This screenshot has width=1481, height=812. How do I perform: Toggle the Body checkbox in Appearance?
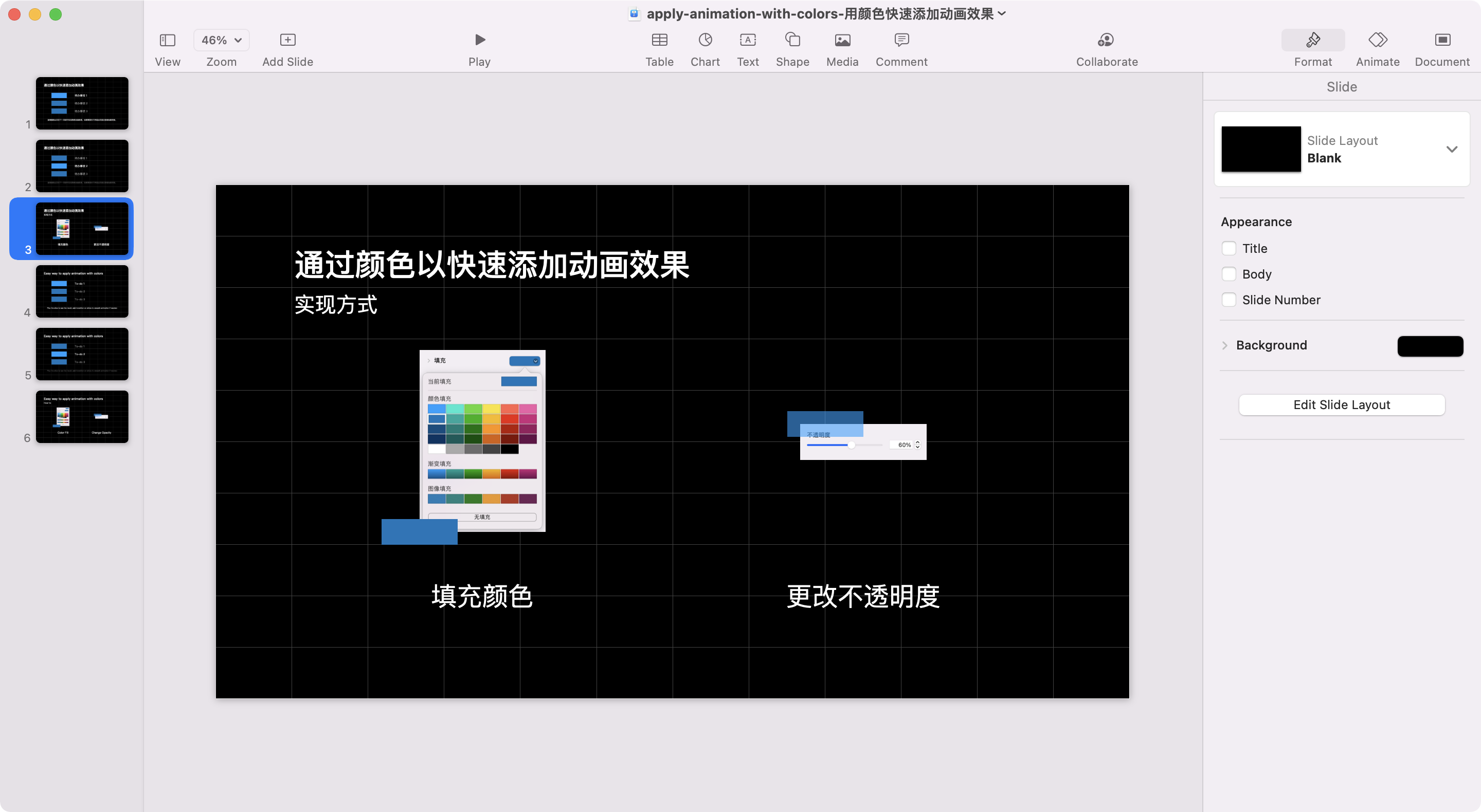click(x=1228, y=274)
